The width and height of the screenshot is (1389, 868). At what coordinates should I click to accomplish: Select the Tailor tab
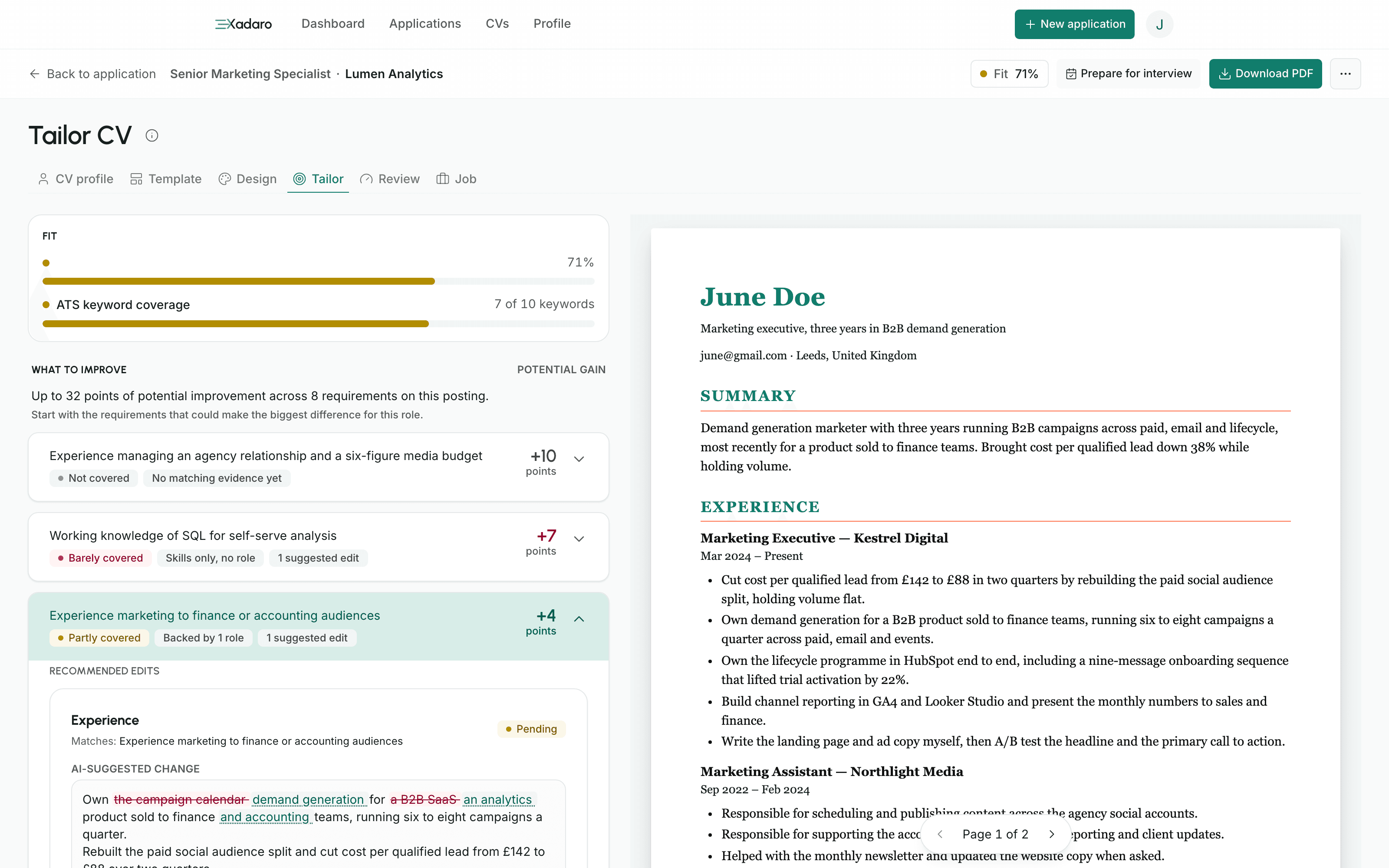[x=318, y=179]
